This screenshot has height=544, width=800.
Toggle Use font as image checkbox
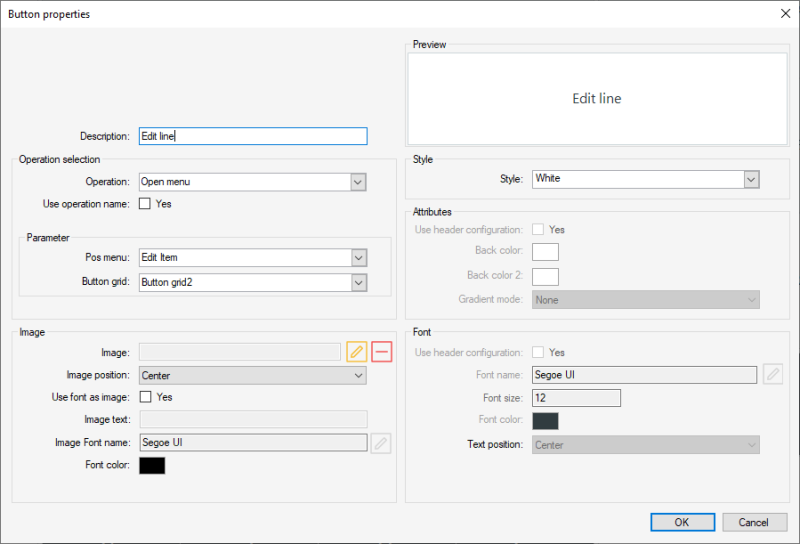coord(145,397)
